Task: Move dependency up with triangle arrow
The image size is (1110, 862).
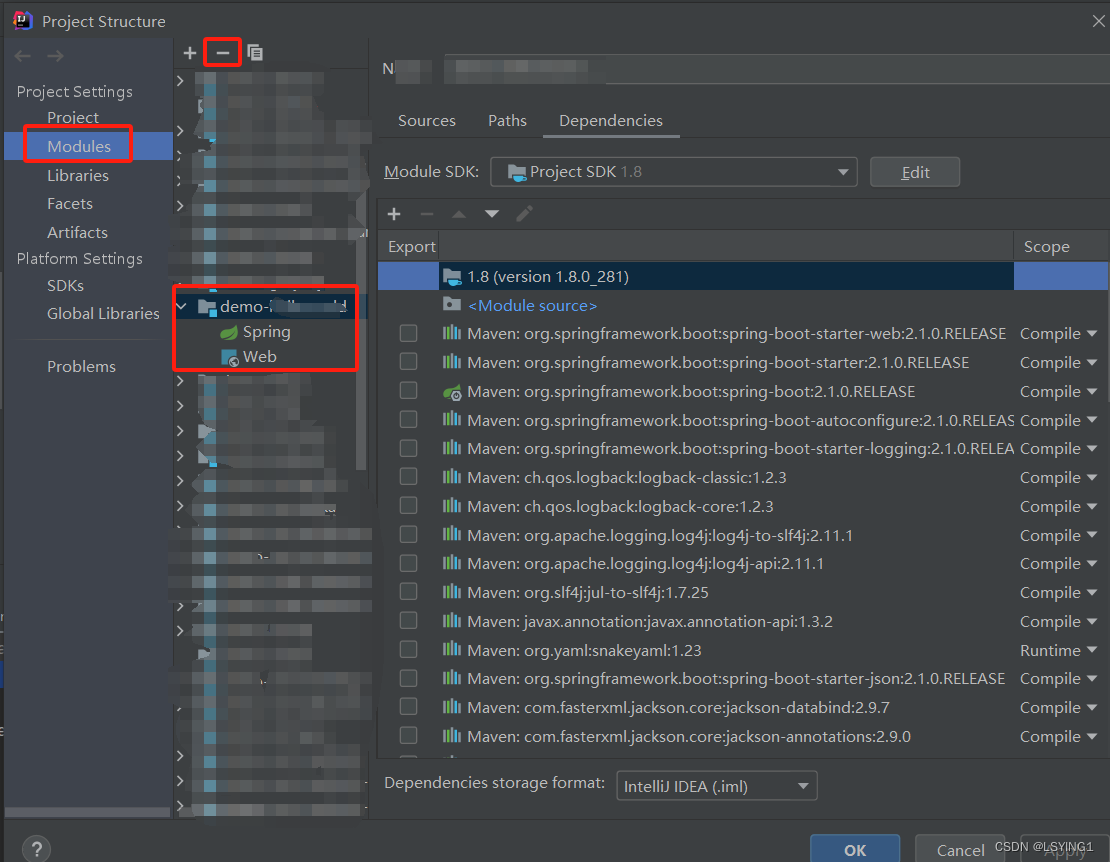Action: point(459,214)
